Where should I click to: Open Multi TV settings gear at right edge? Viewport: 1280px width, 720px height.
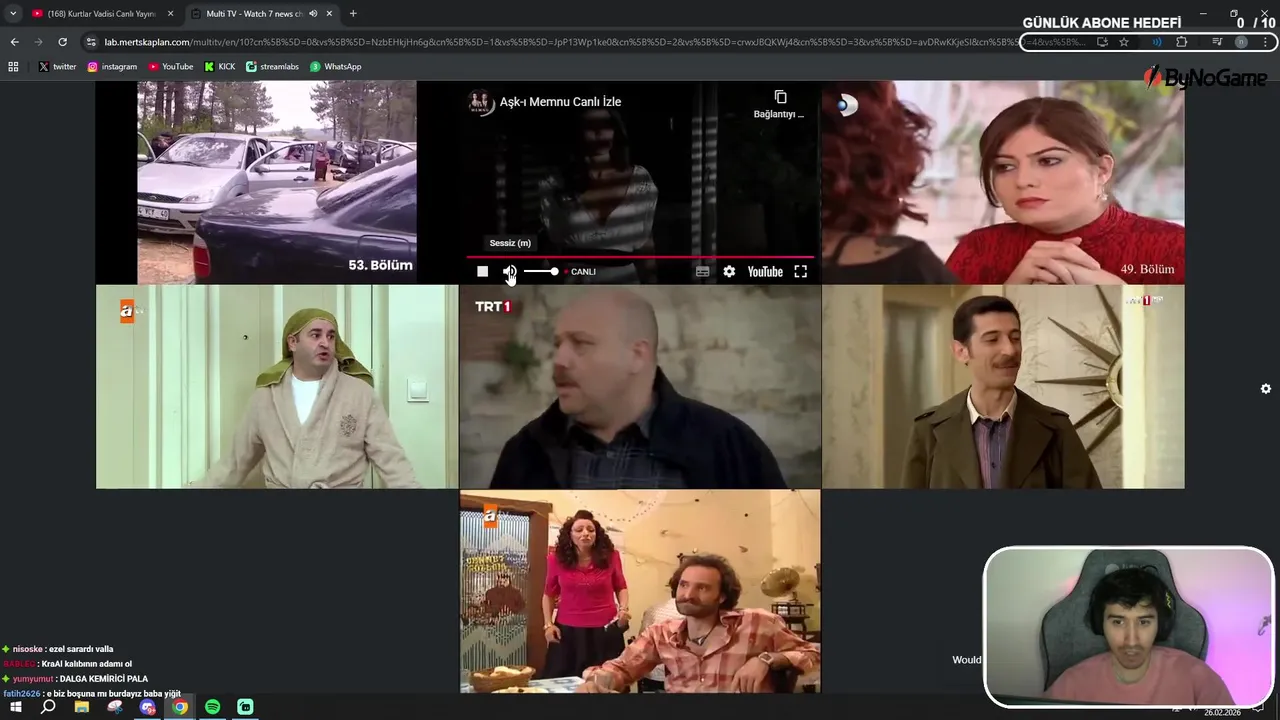(x=1265, y=389)
